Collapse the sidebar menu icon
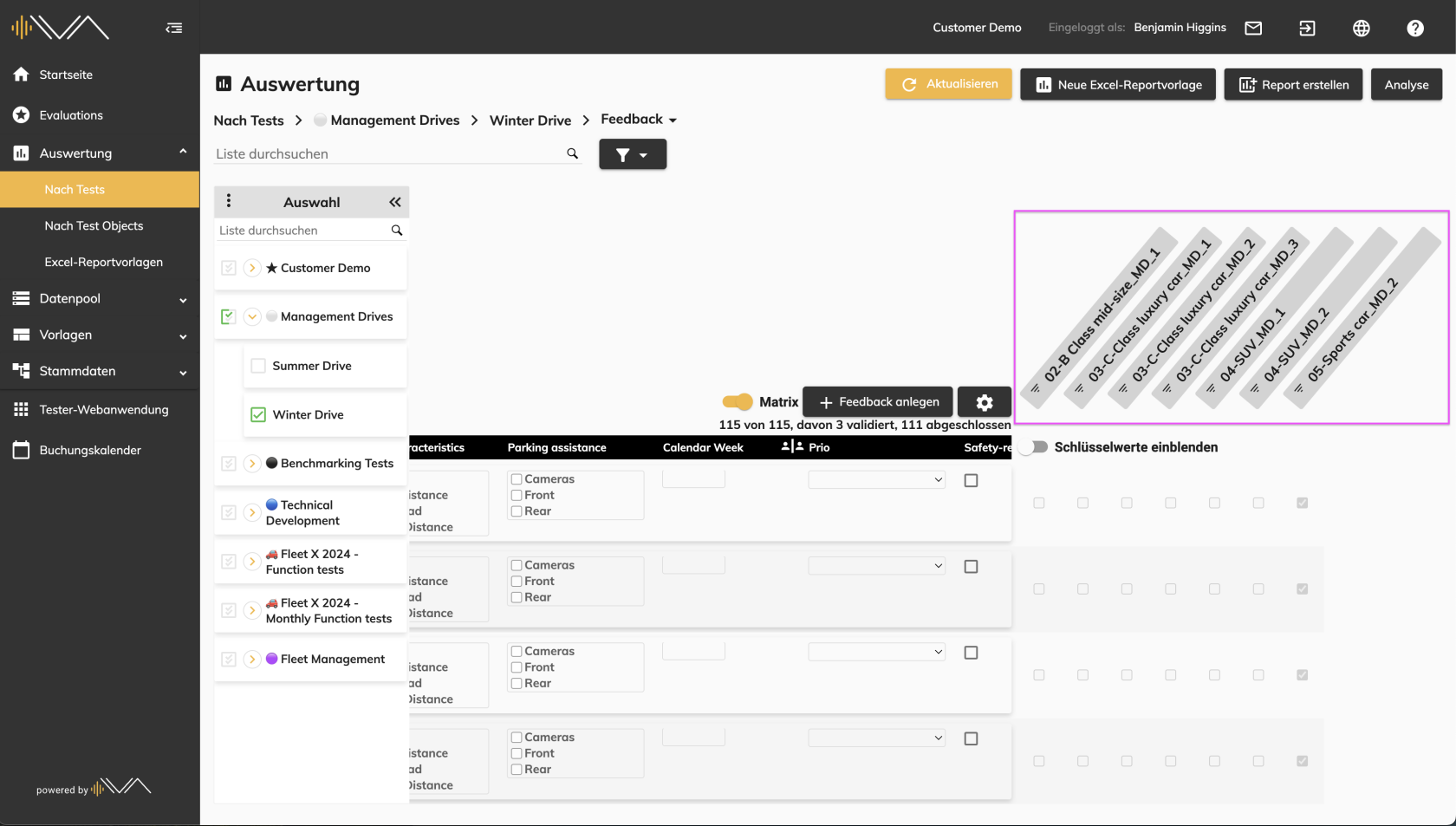The height and width of the screenshot is (826, 1456). click(x=174, y=28)
